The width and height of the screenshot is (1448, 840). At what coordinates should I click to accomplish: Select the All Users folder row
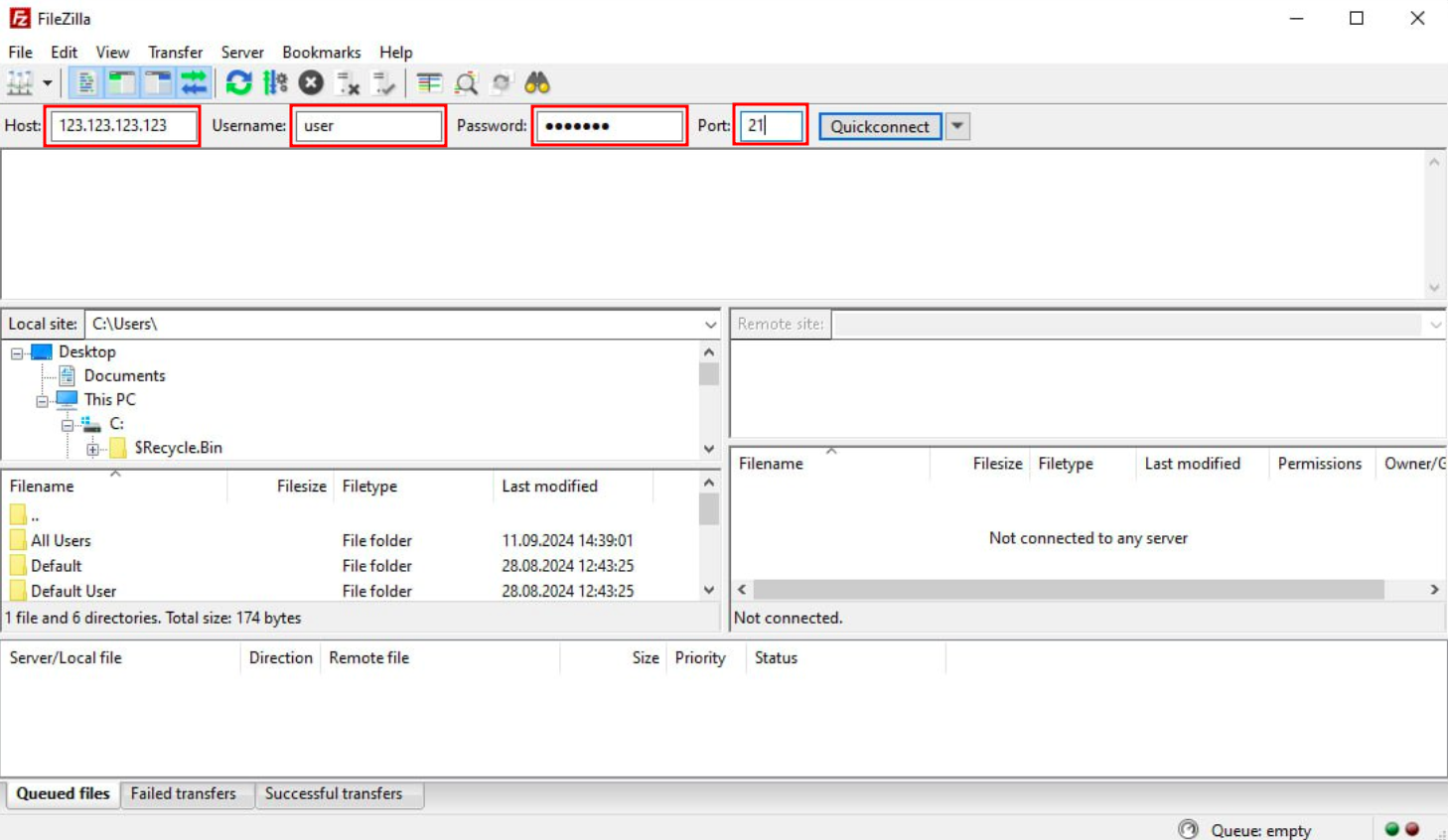350,541
